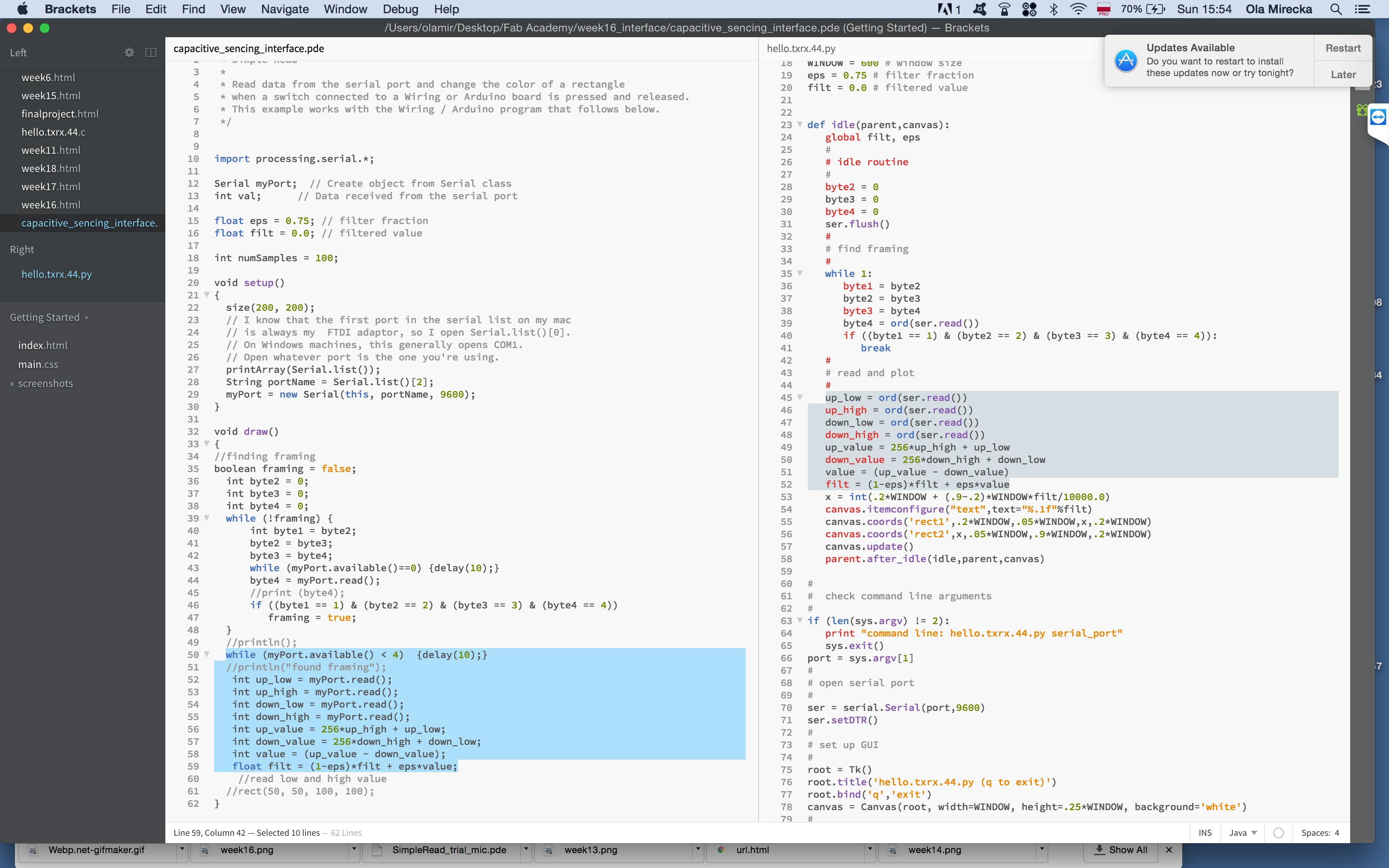
Task: Click Restart in updates notification
Action: pyautogui.click(x=1343, y=48)
